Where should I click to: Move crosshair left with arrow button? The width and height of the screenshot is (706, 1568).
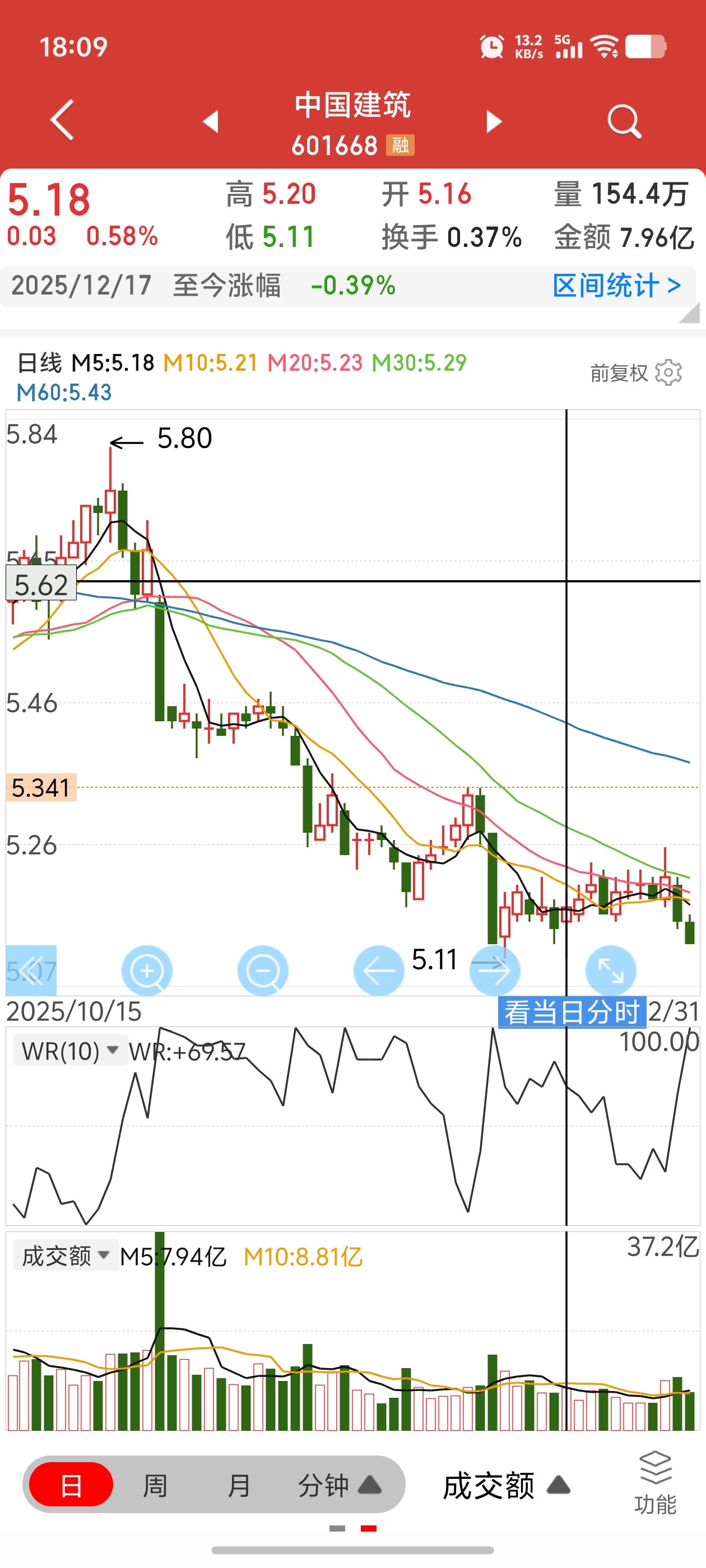click(x=378, y=970)
